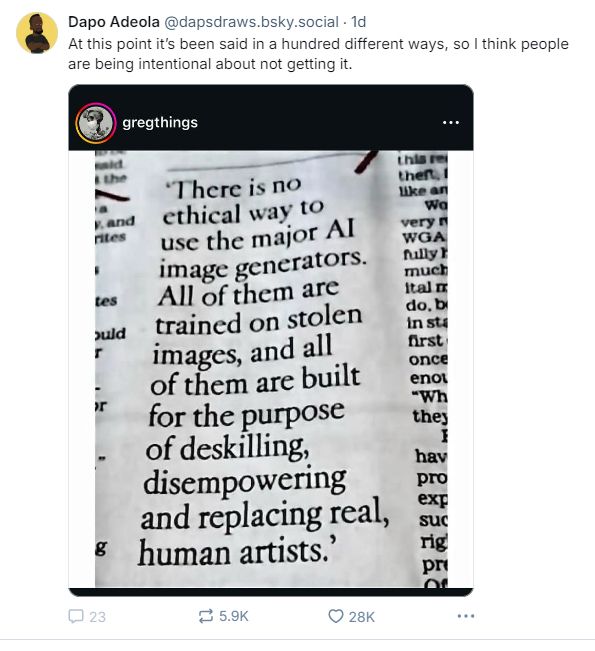The image size is (595, 651).
Task: Click Dapo Adeola's profile avatar
Action: click(x=37, y=33)
